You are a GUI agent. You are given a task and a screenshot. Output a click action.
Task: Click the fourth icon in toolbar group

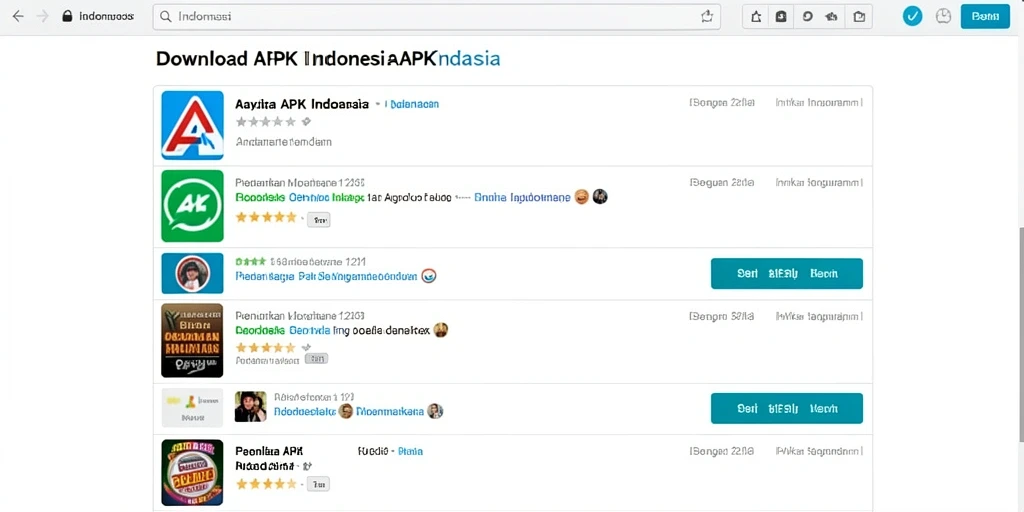[x=832, y=17]
